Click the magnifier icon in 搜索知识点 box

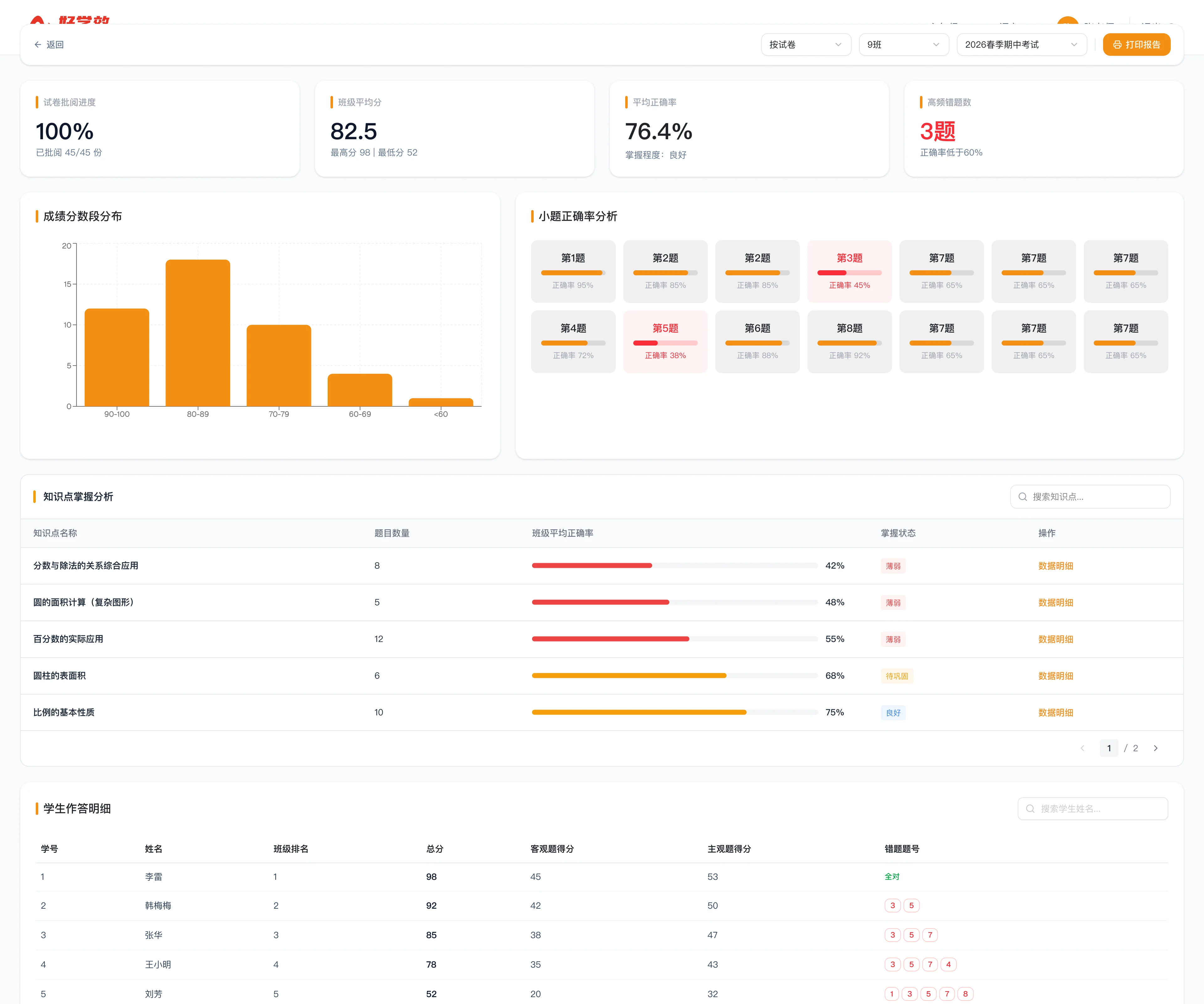tap(1022, 497)
